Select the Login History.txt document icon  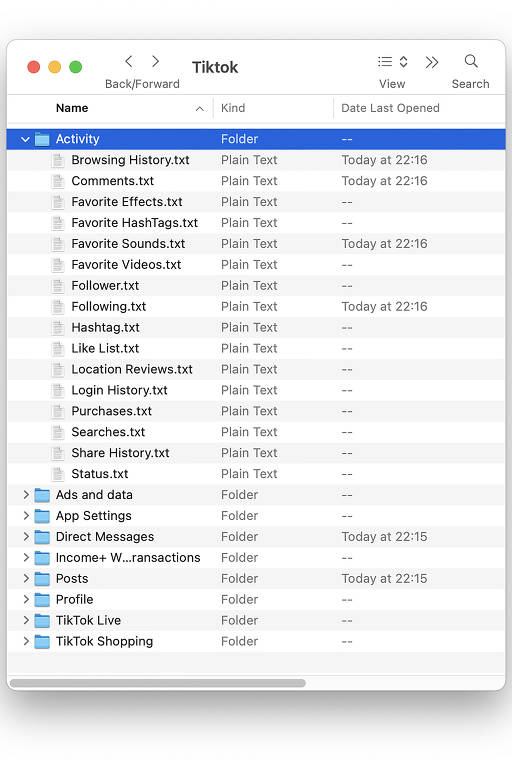(x=58, y=390)
